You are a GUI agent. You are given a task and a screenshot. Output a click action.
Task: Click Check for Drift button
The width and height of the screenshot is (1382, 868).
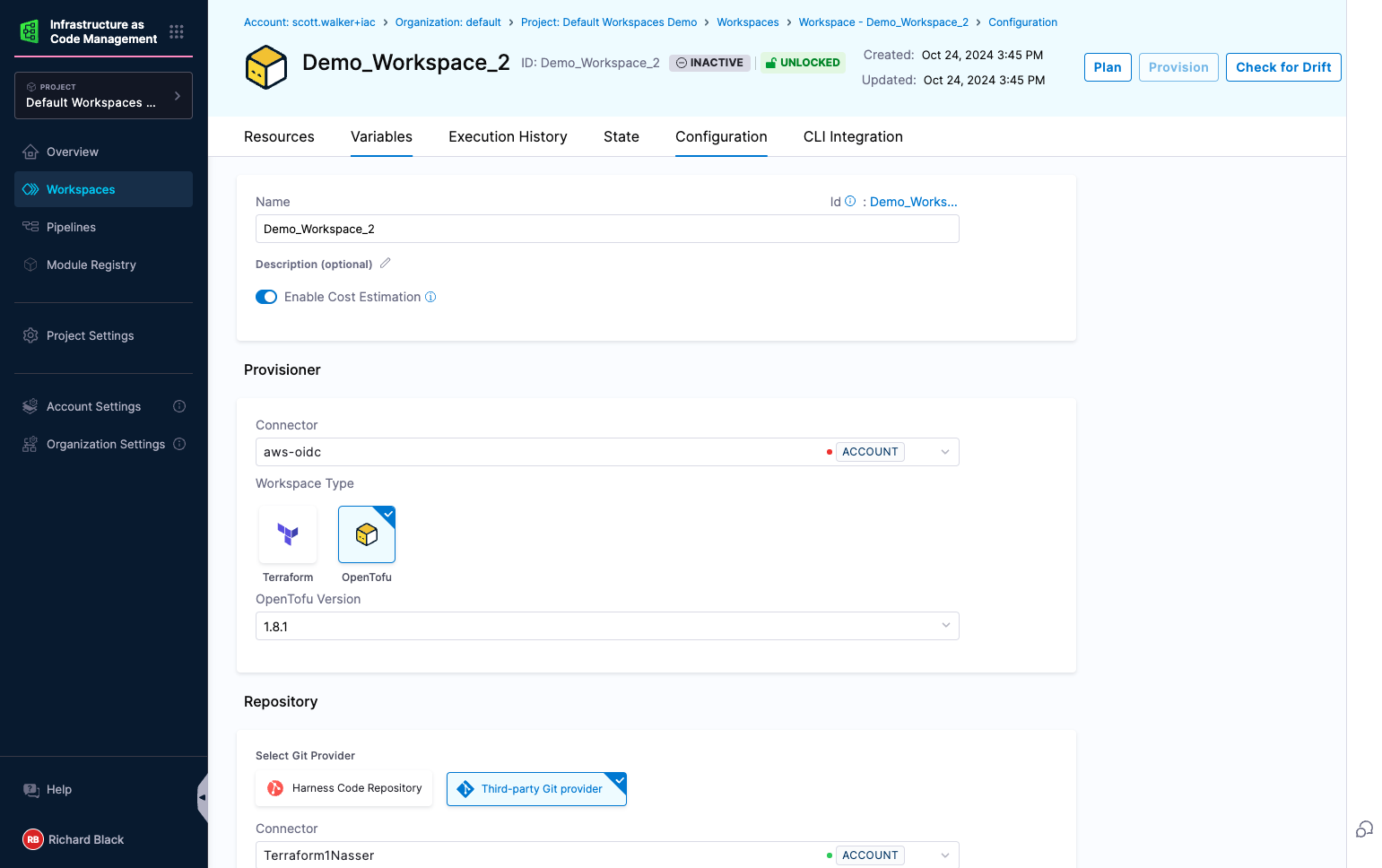click(1283, 67)
